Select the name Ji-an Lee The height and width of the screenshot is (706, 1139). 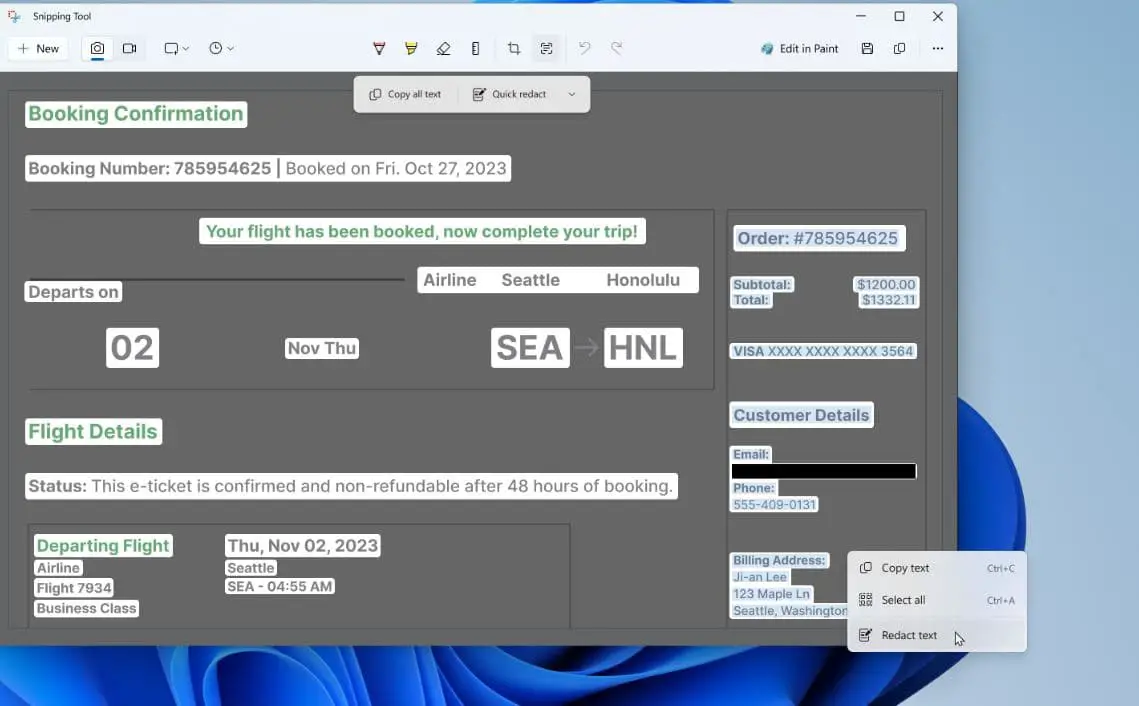(x=760, y=577)
